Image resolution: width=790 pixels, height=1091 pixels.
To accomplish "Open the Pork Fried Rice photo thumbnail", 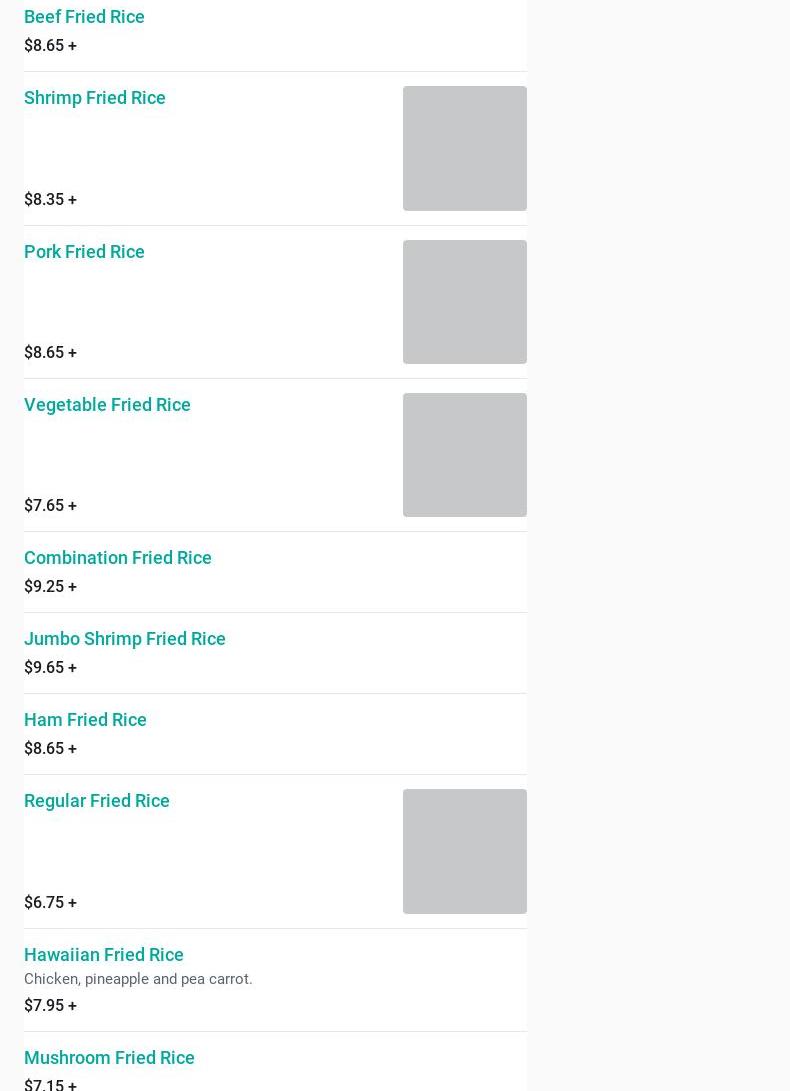I will [x=464, y=302].
